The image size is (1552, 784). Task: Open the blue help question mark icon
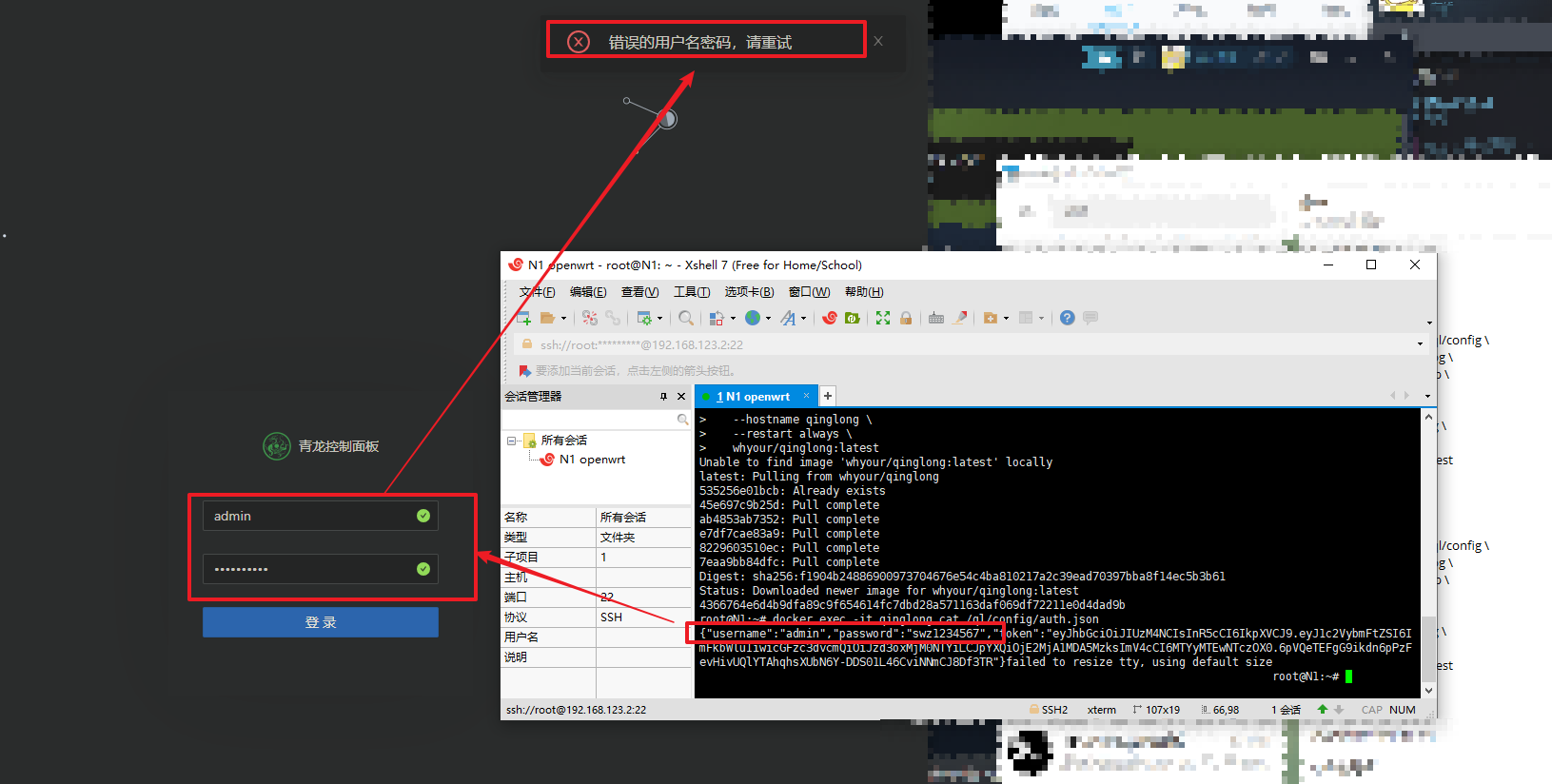(1068, 318)
